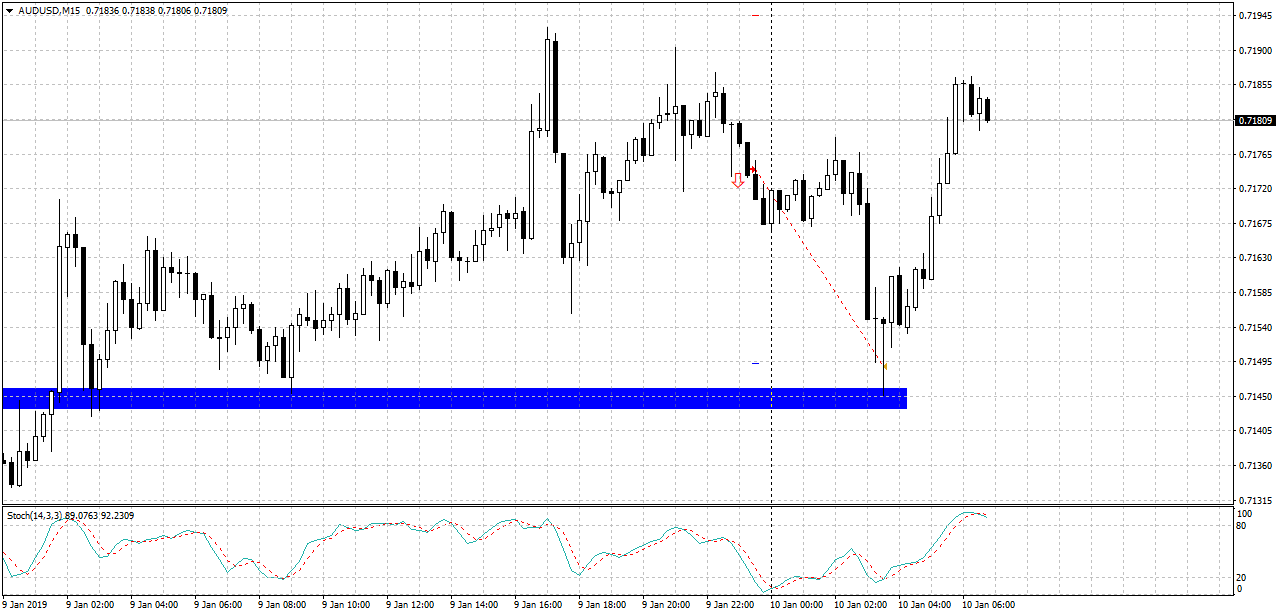This screenshot has height=616, width=1276.
Task: Click the 9 Jan 08:00 time label
Action: [x=282, y=605]
